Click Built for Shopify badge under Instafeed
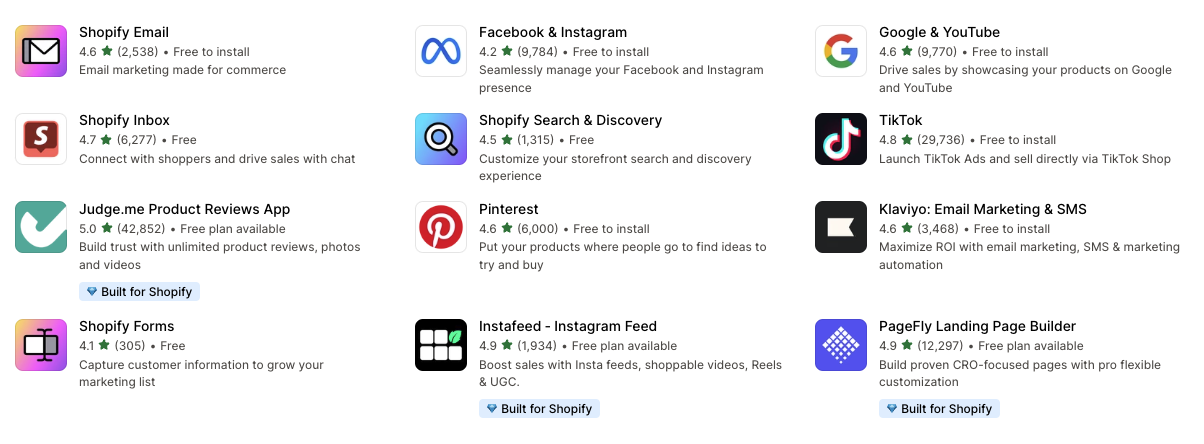1204x444 pixels. tap(540, 408)
